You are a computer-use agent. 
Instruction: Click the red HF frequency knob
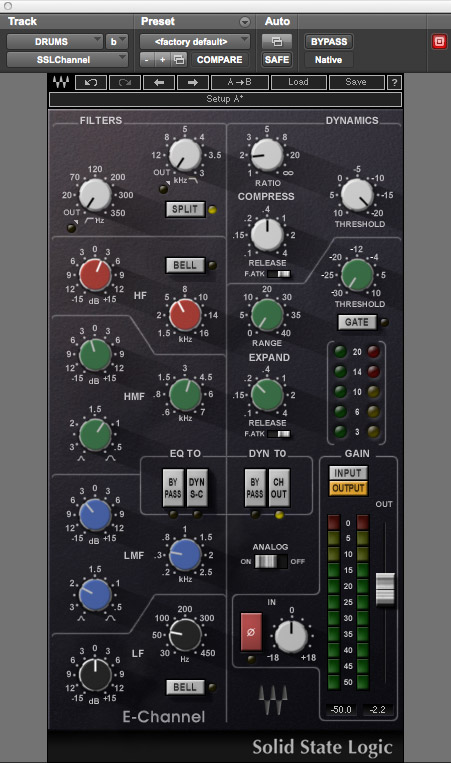pos(185,315)
